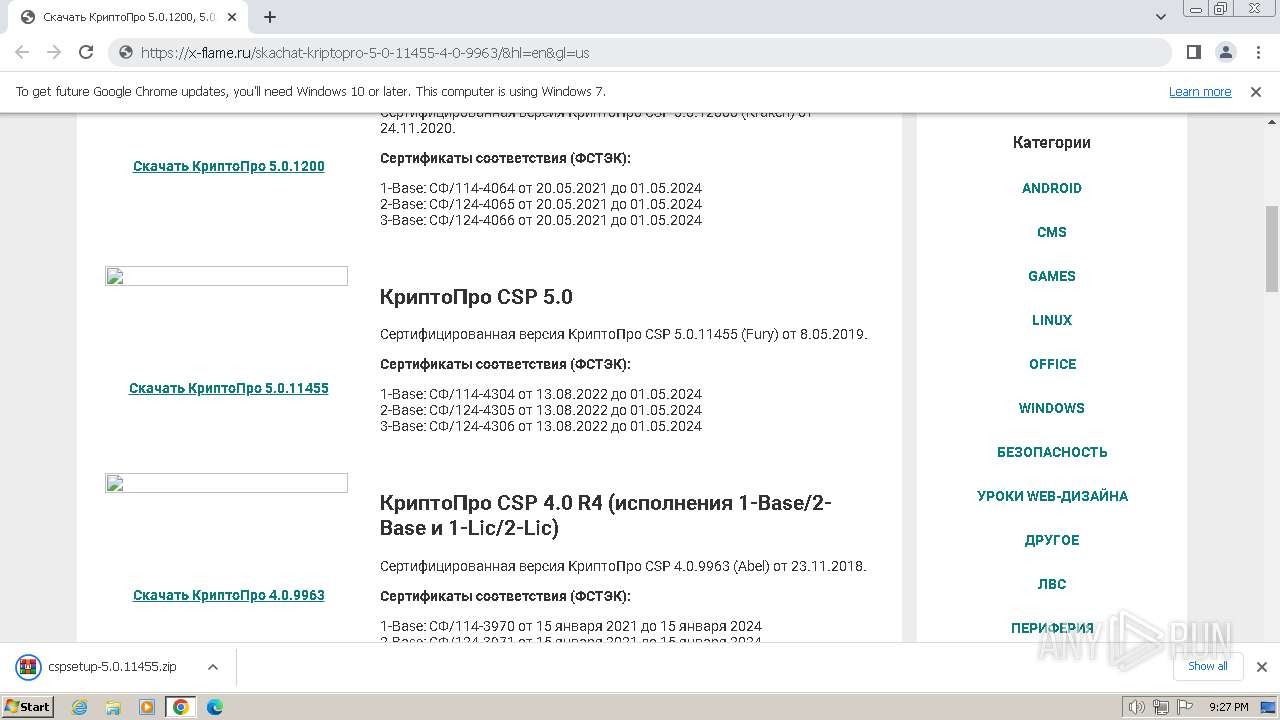
Task: Download via Скачать КриптоПро 5.0.11455 link
Action: click(x=229, y=388)
